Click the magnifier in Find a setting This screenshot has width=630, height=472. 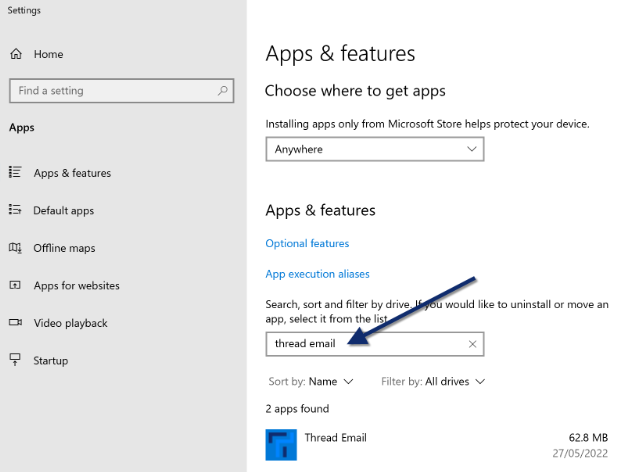[223, 91]
